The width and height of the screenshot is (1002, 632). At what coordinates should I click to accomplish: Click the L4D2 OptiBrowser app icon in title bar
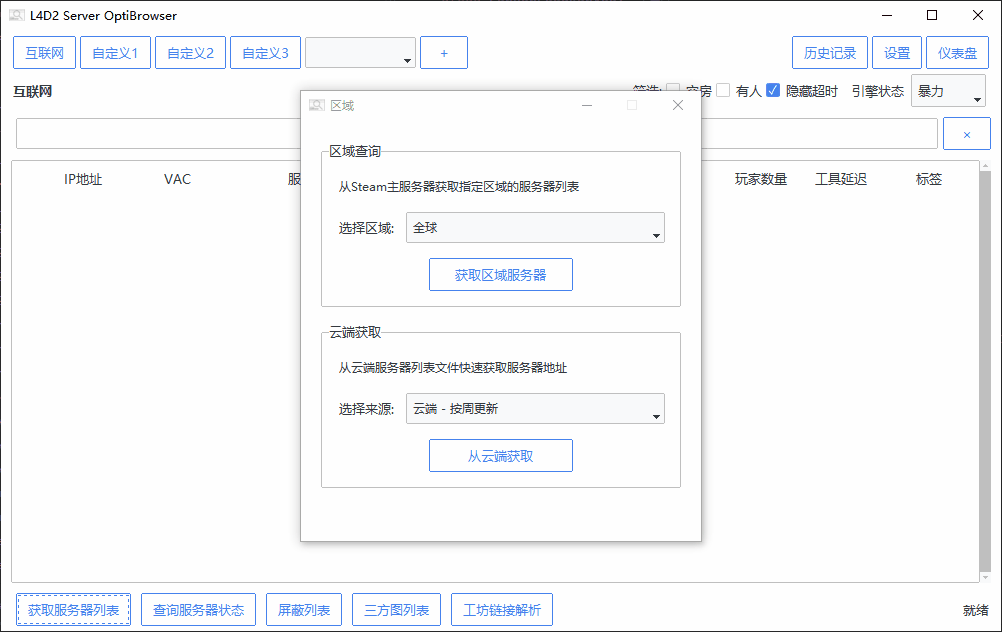pyautogui.click(x=16, y=15)
